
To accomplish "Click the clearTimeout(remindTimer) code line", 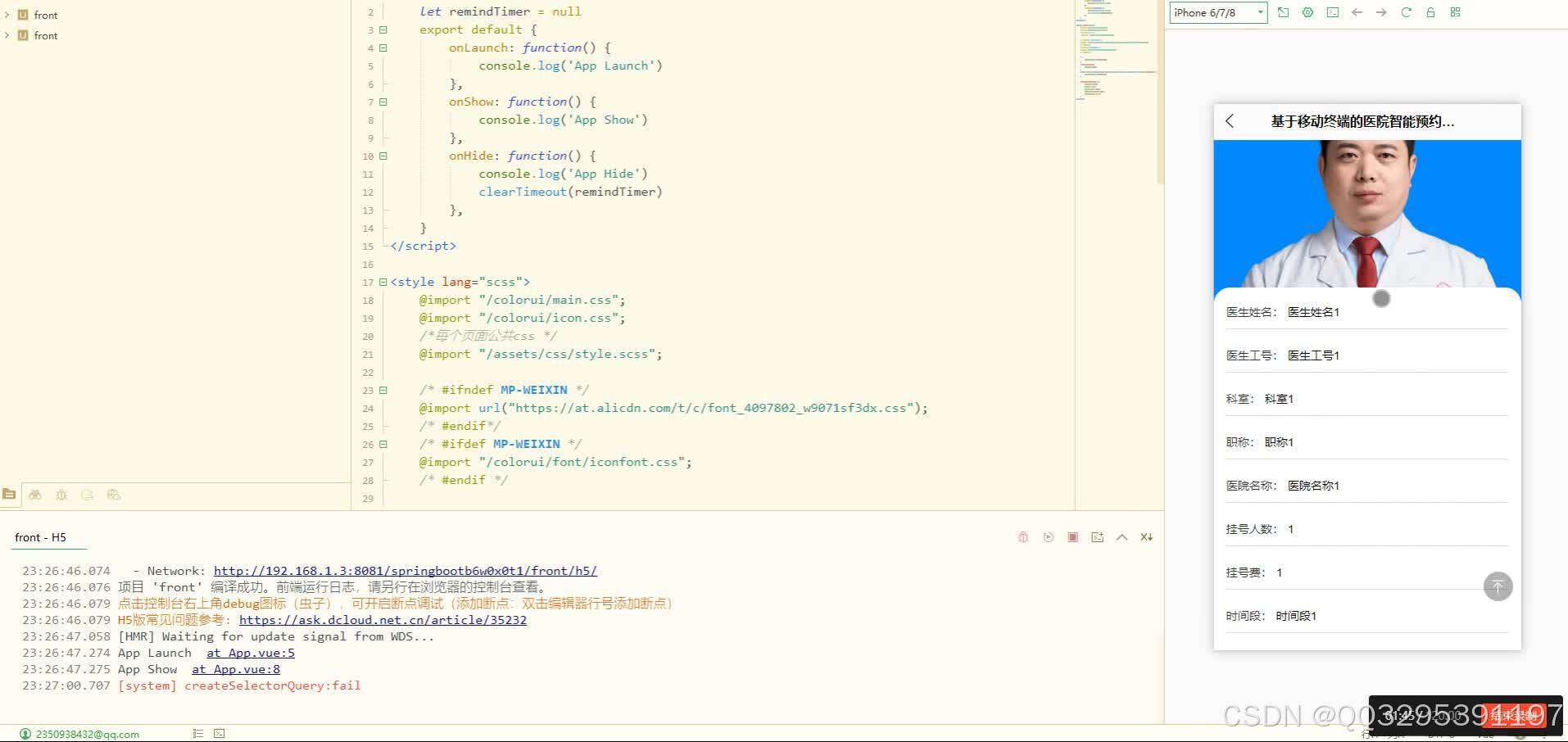I will [570, 192].
